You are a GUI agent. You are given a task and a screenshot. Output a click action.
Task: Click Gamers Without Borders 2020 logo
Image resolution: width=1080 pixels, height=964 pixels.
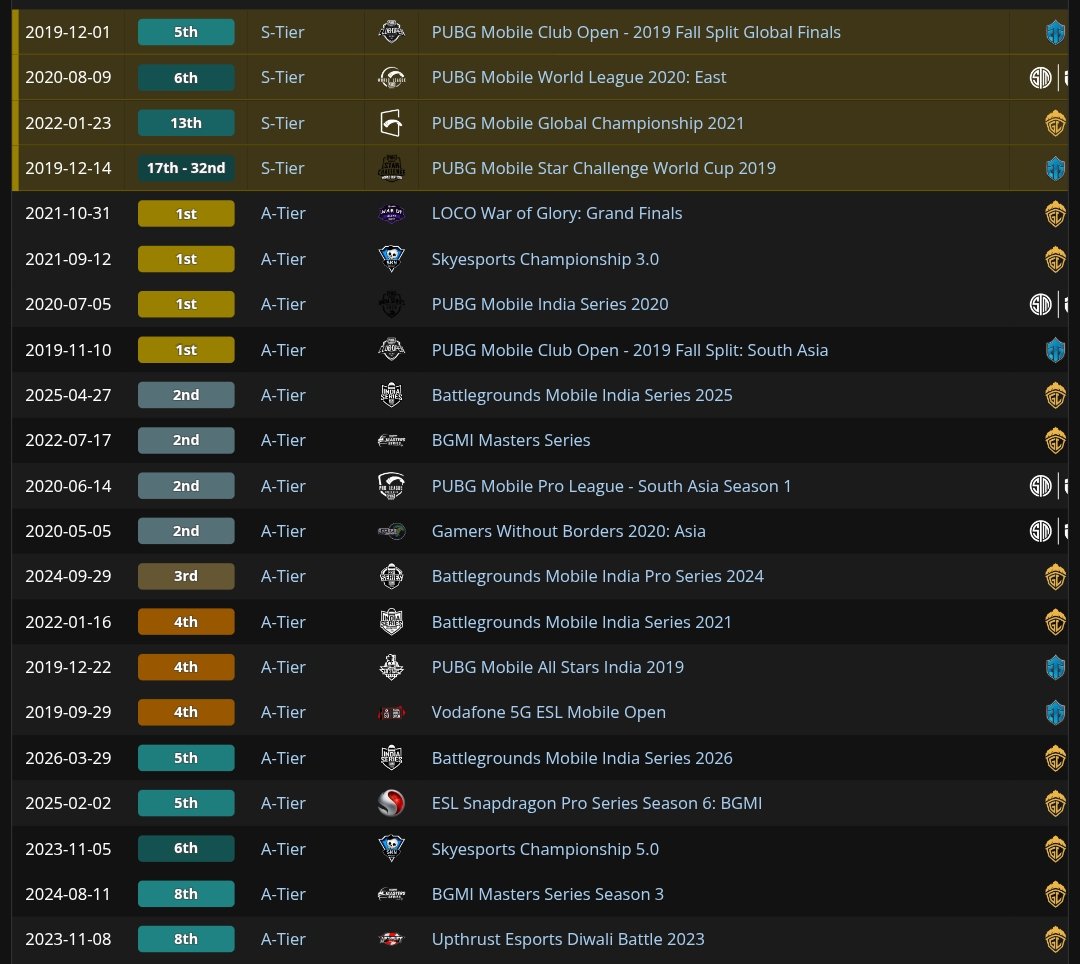[391, 532]
